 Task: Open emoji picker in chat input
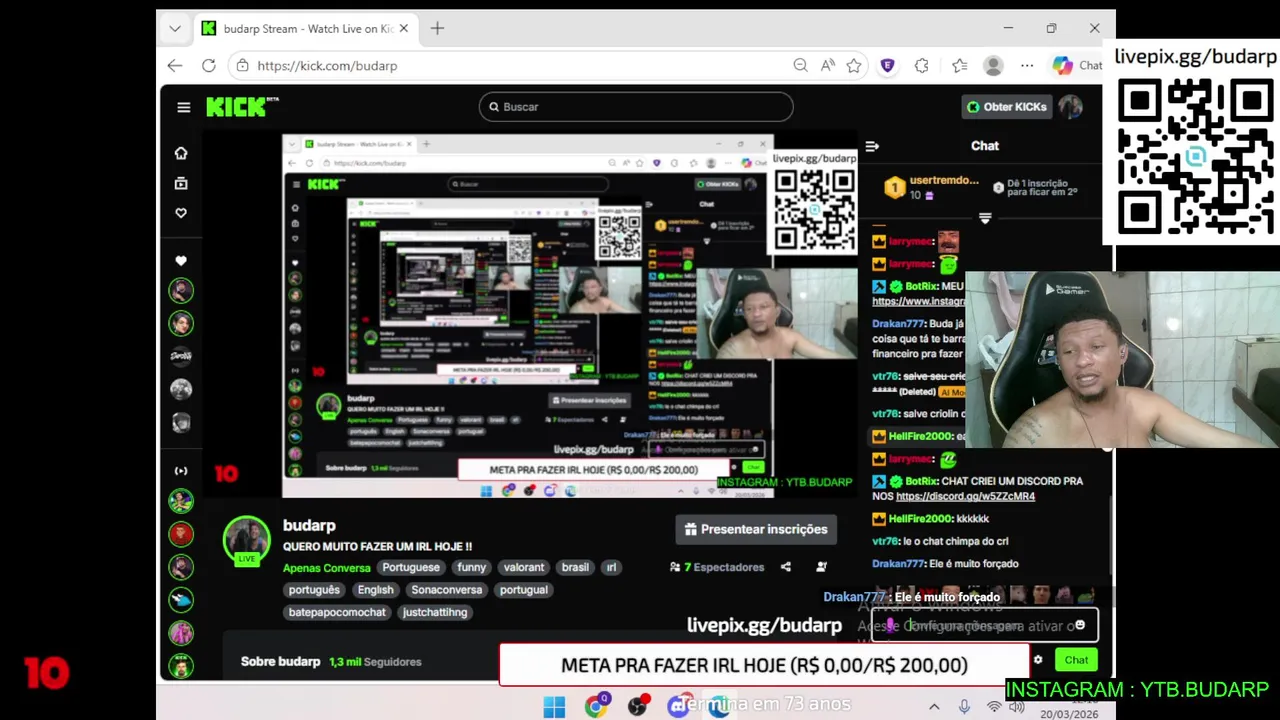click(x=1080, y=625)
